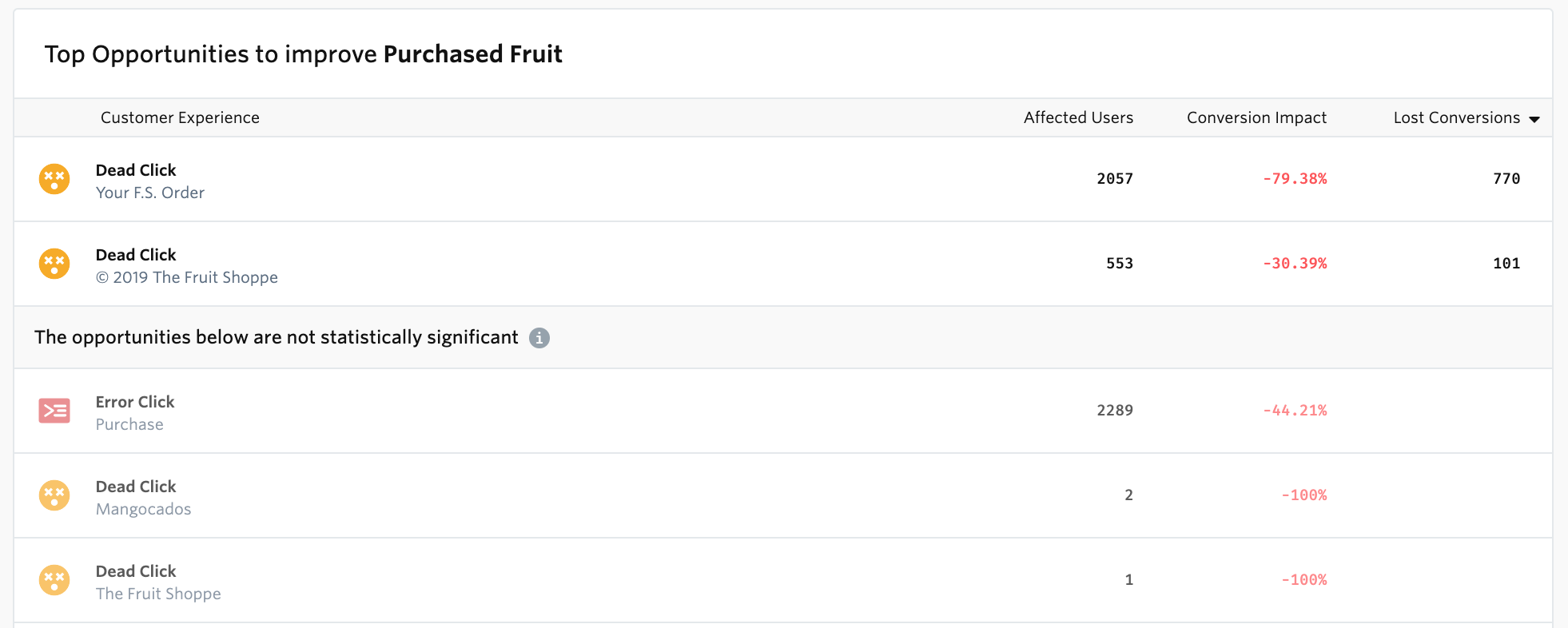Click the Dead Click icon for The Fruit Shoppe

pyautogui.click(x=54, y=580)
